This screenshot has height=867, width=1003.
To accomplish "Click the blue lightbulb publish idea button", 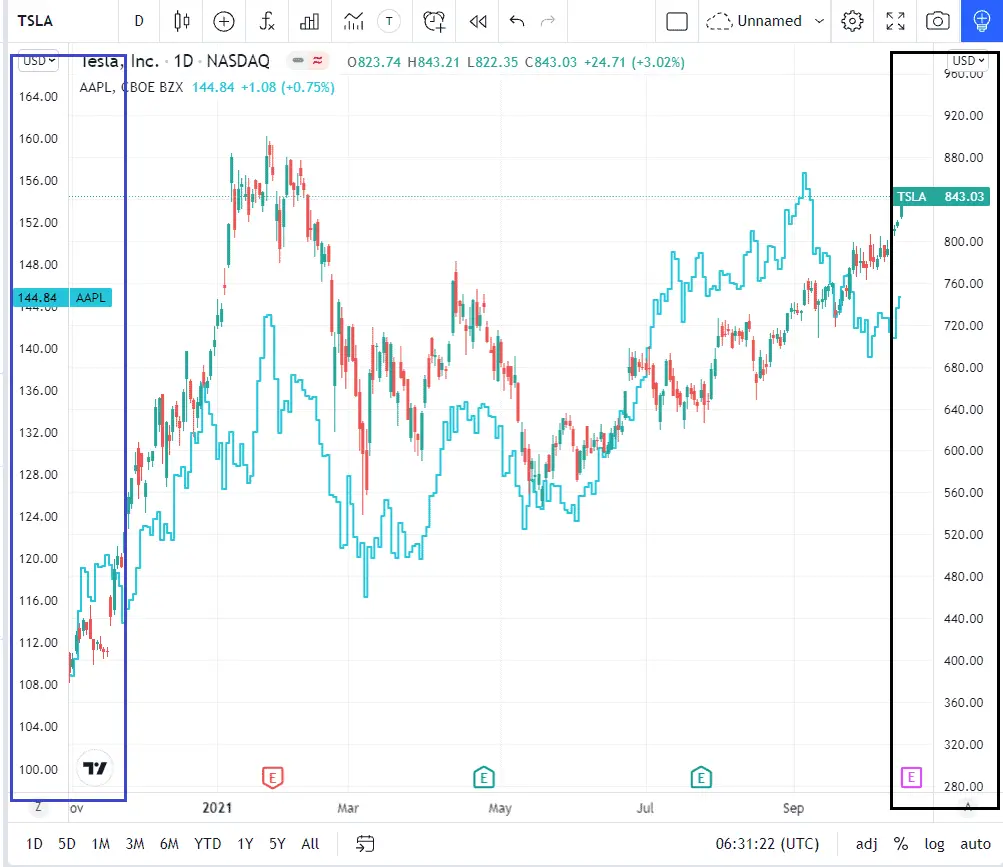I will [981, 21].
